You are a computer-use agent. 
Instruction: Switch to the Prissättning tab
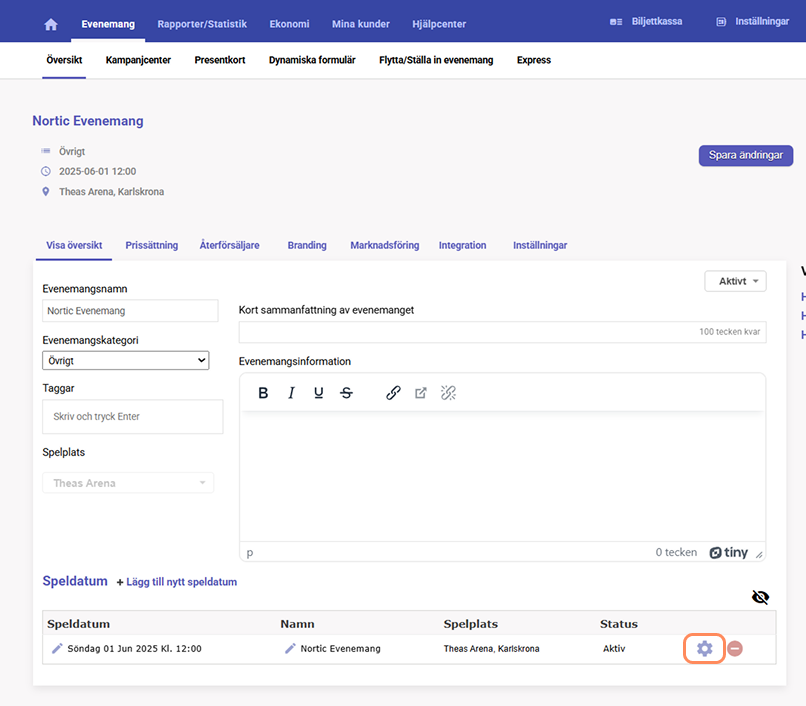coord(152,245)
